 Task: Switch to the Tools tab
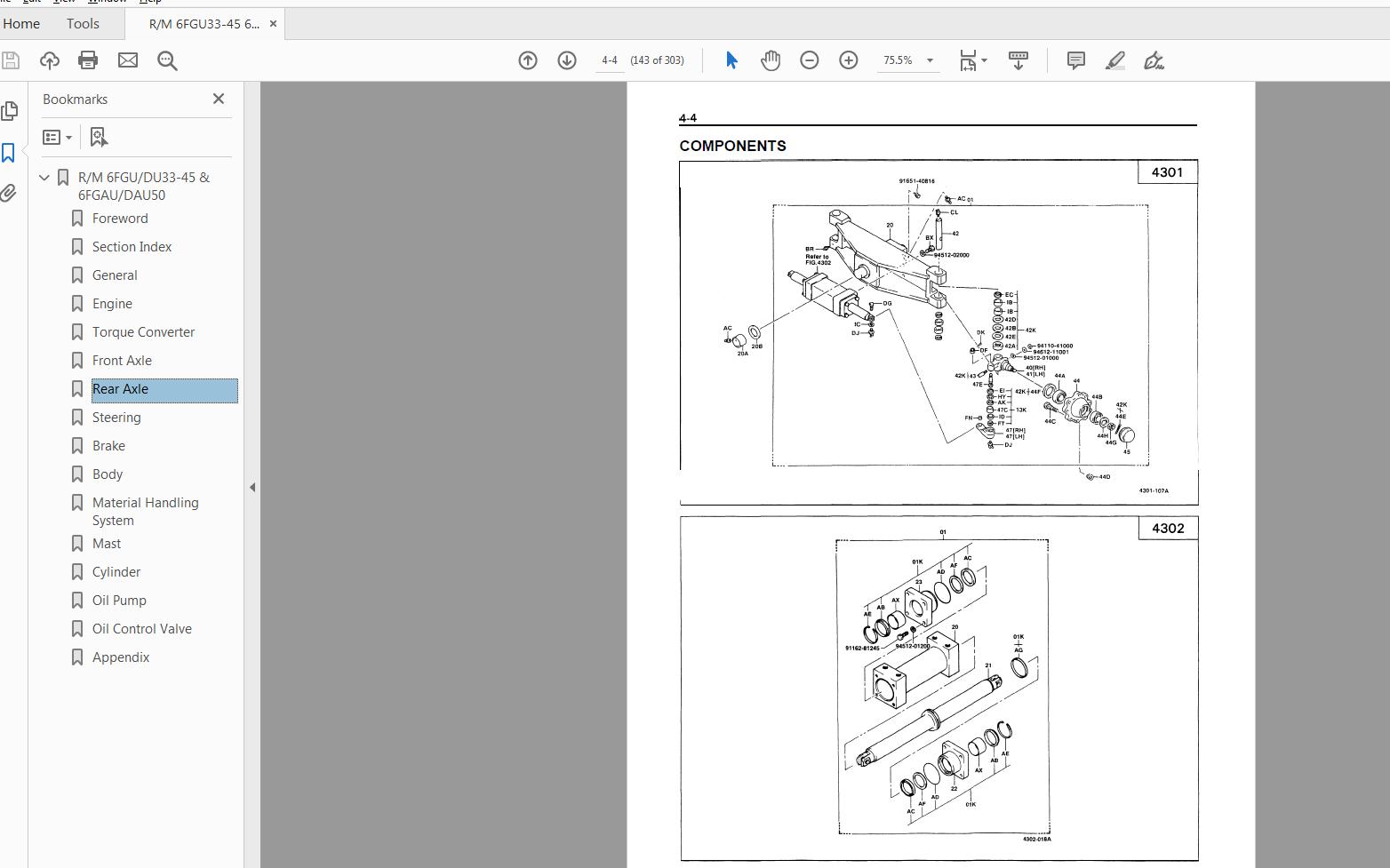click(x=83, y=23)
